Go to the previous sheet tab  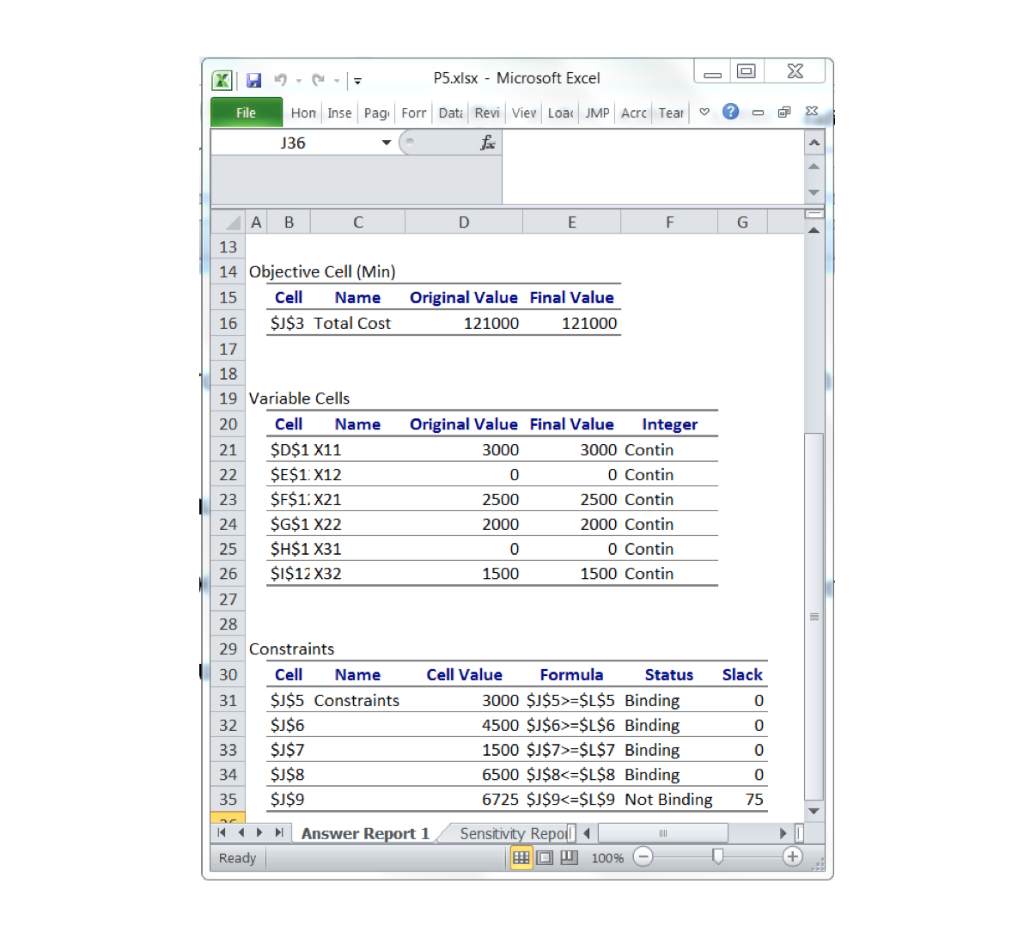click(x=241, y=832)
